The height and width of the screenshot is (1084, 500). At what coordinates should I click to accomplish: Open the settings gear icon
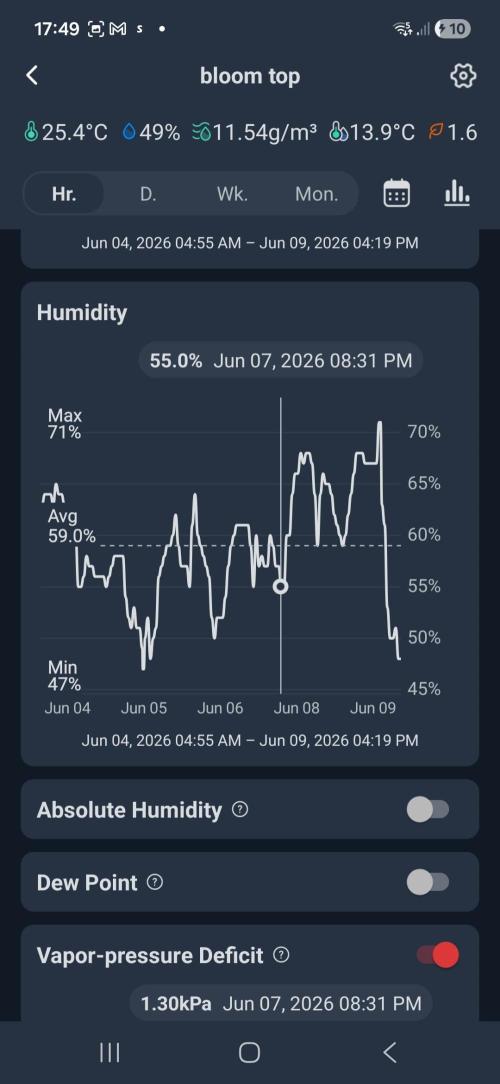463,75
